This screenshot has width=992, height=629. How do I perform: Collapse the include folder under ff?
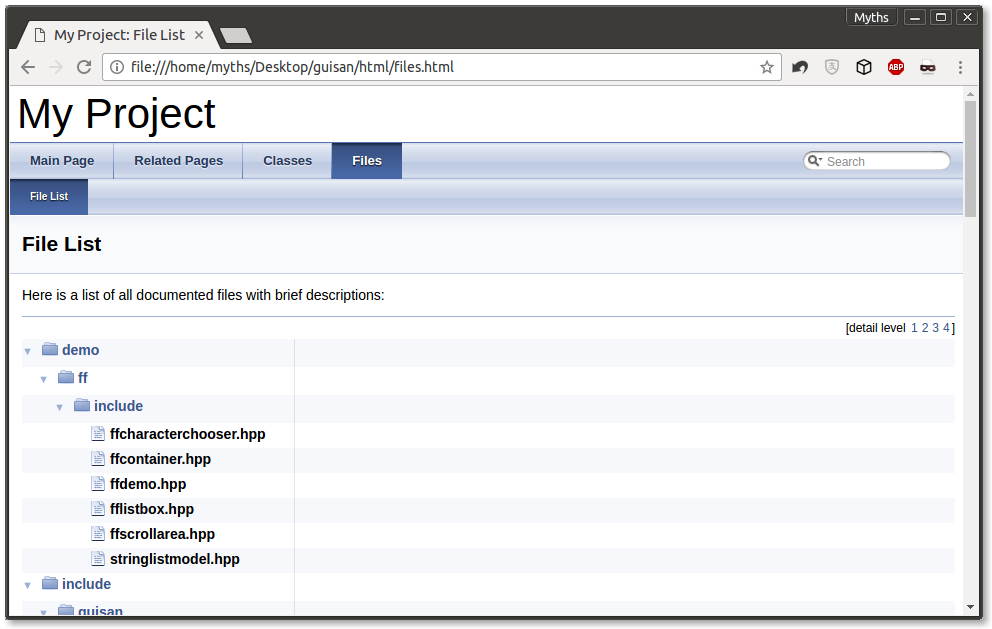[x=60, y=407]
